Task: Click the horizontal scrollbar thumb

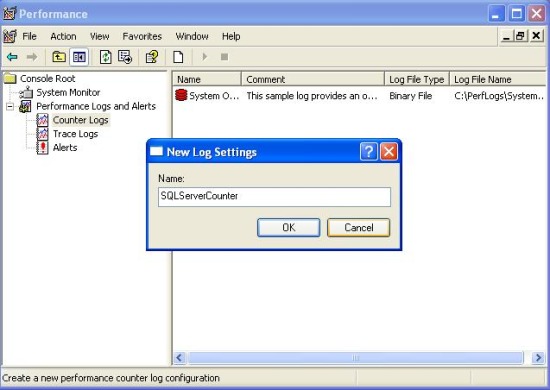Action: [356, 358]
